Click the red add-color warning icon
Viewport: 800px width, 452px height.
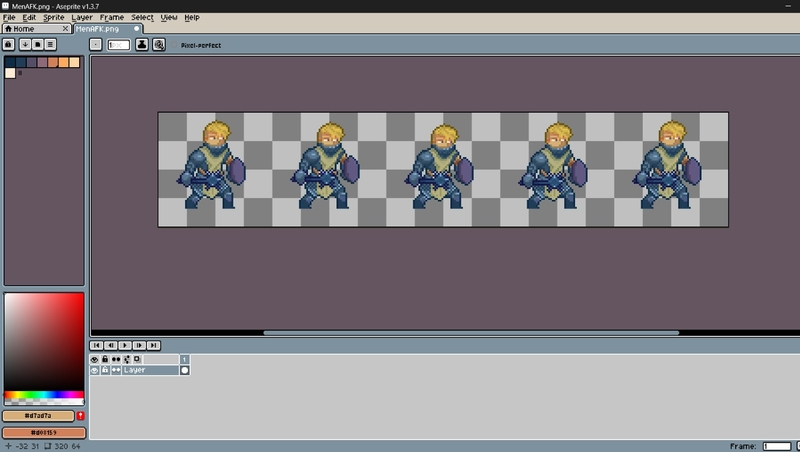(x=80, y=415)
